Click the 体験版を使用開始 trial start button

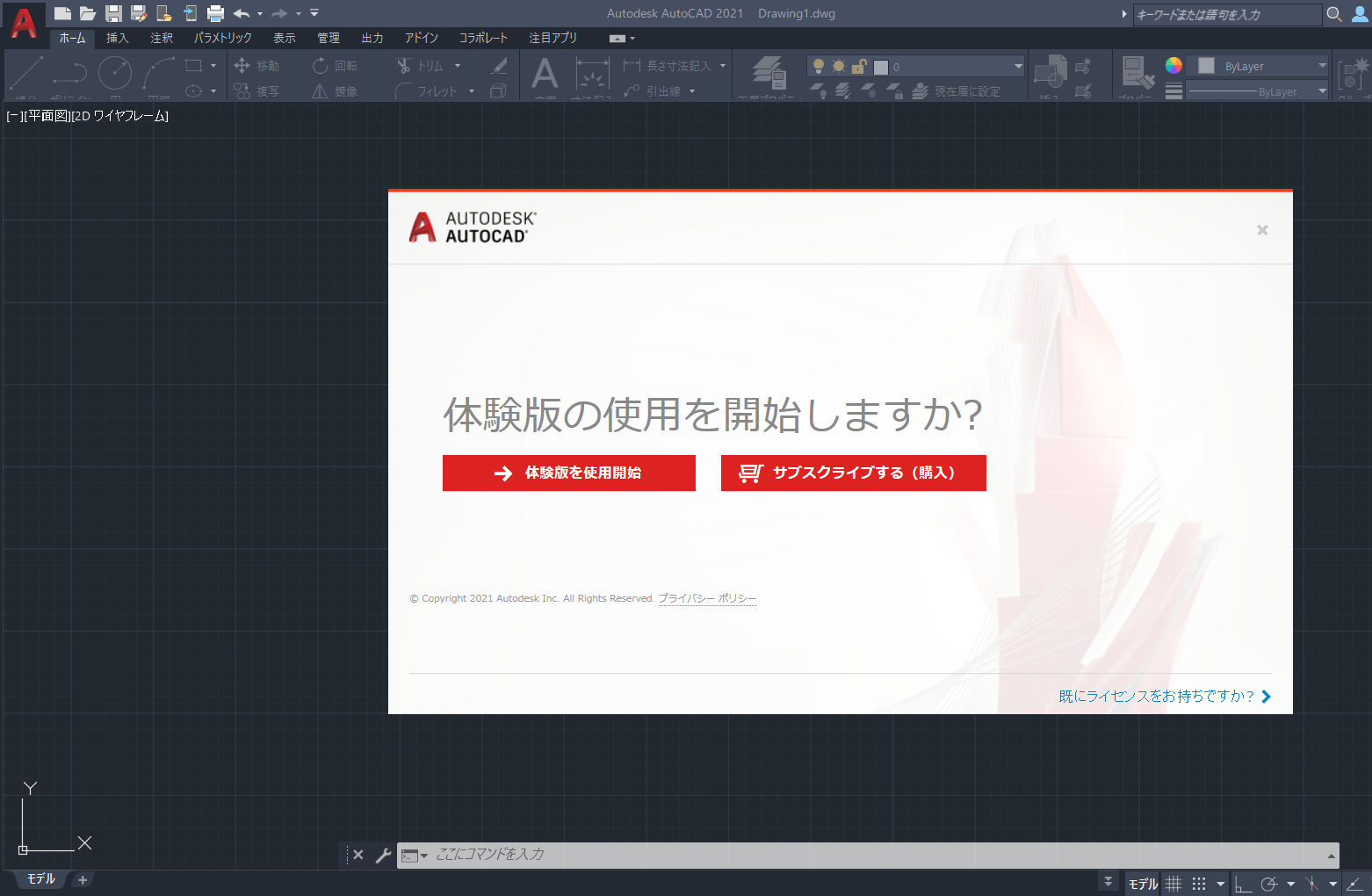coord(568,473)
